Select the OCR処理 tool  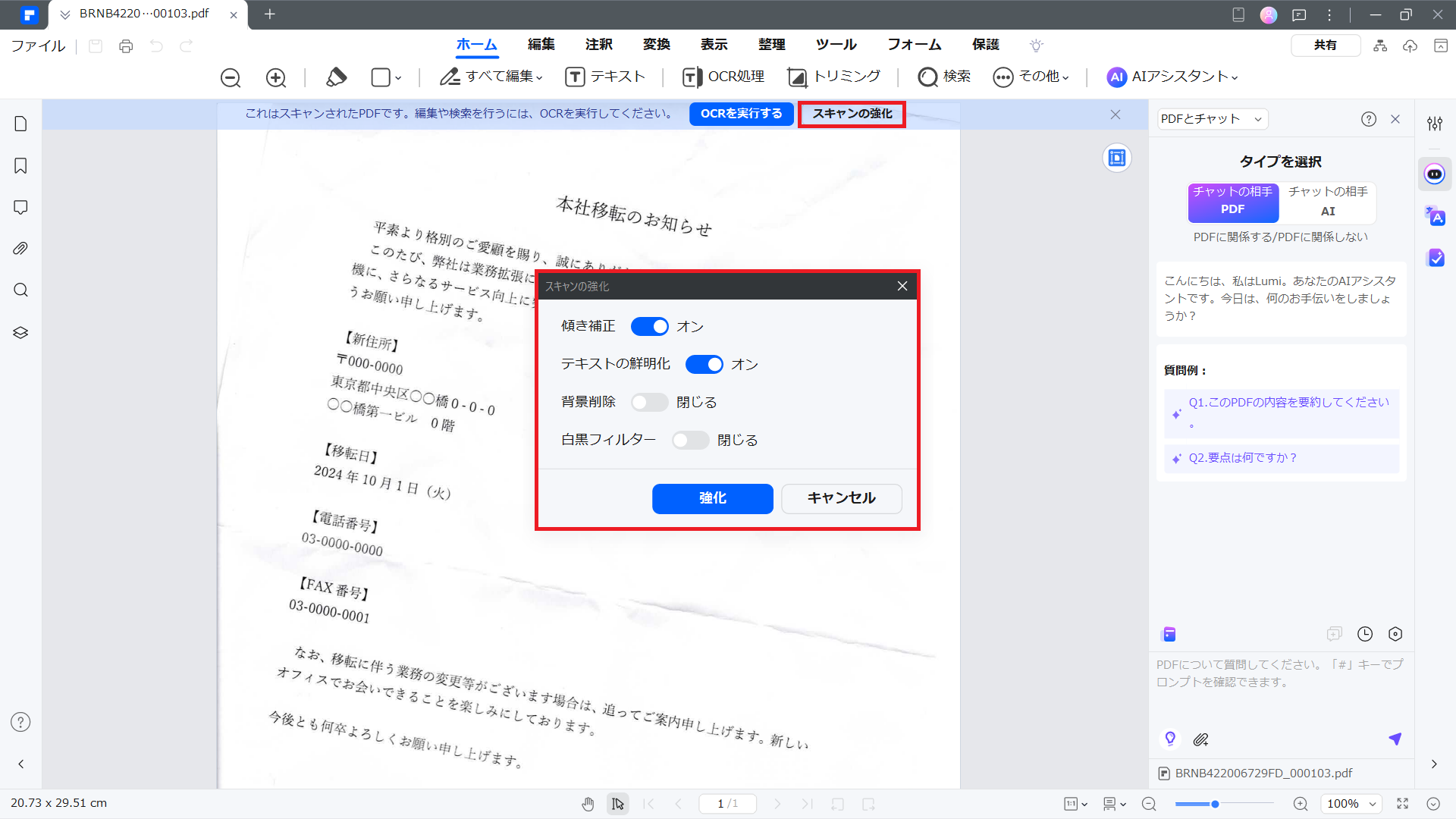pos(722,77)
